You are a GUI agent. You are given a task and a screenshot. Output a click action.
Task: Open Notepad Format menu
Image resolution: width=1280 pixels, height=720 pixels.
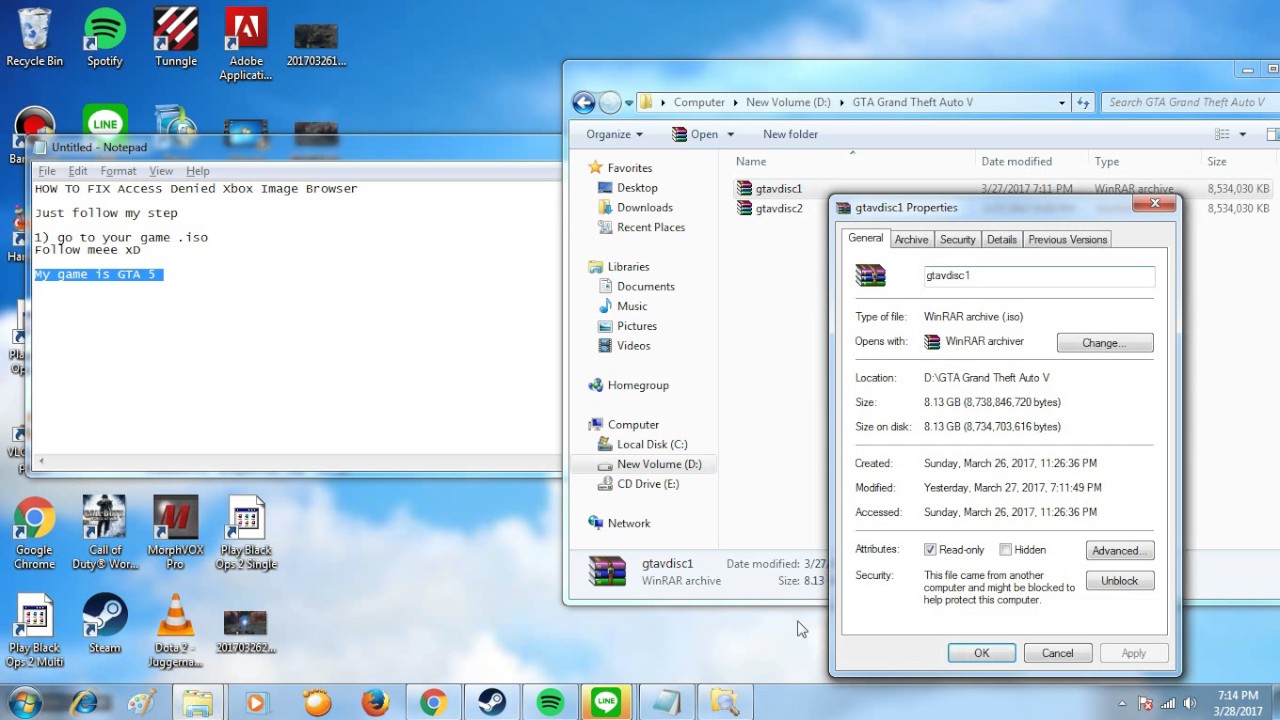(118, 171)
